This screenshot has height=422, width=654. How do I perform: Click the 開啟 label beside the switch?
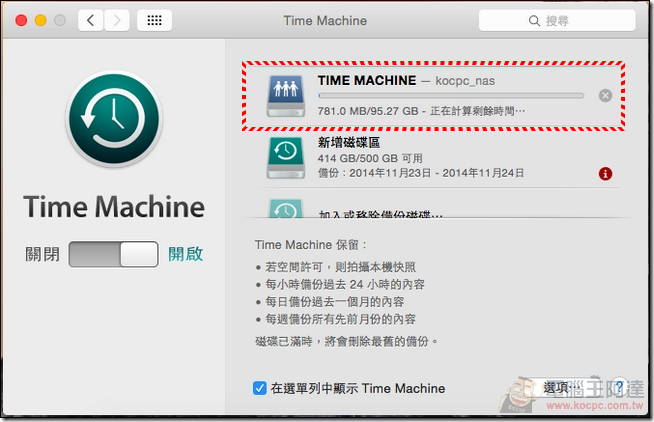[186, 254]
